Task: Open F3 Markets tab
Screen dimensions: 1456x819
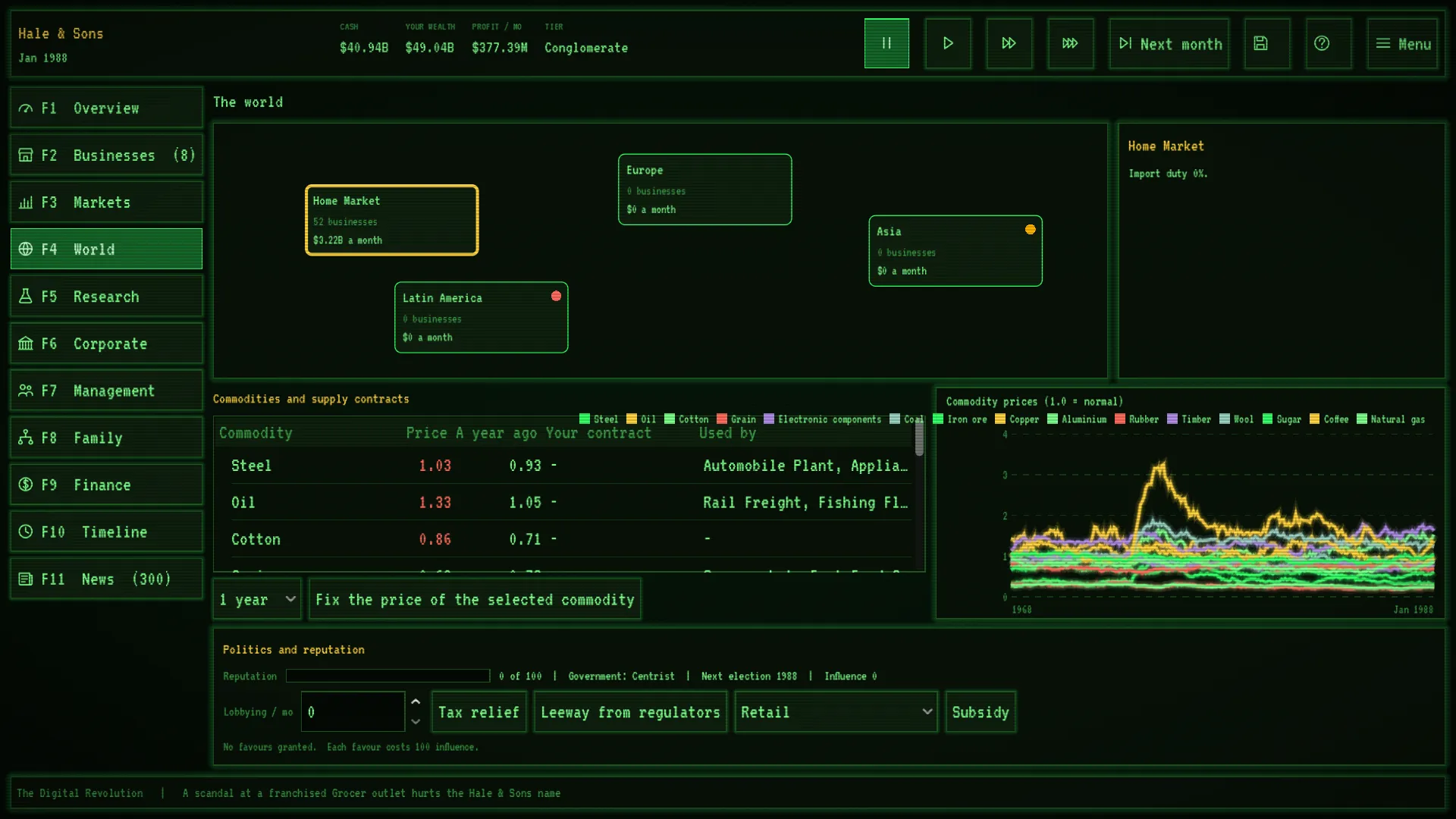Action: pos(106,202)
